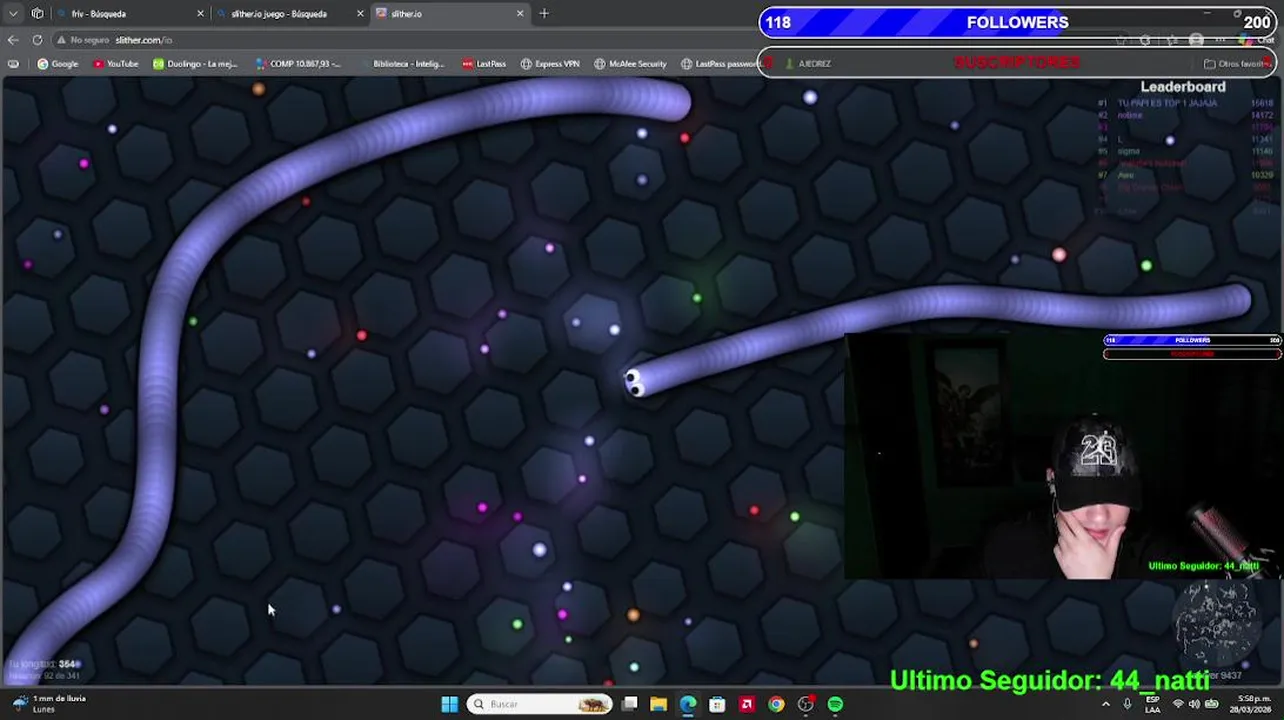Open Task View from the taskbar

pyautogui.click(x=630, y=704)
